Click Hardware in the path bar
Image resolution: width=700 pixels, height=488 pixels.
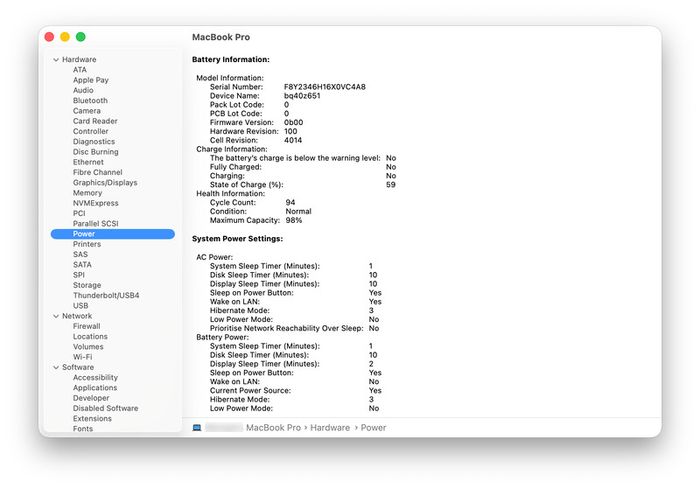[330, 428]
